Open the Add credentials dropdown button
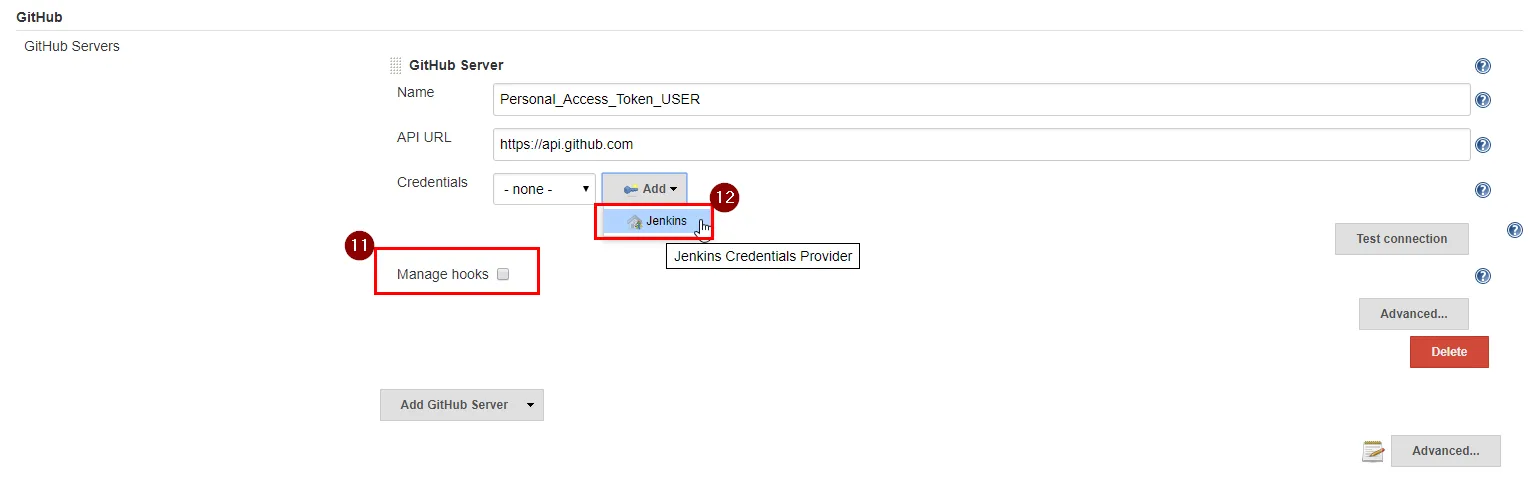This screenshot has width=1534, height=479. coord(644,189)
